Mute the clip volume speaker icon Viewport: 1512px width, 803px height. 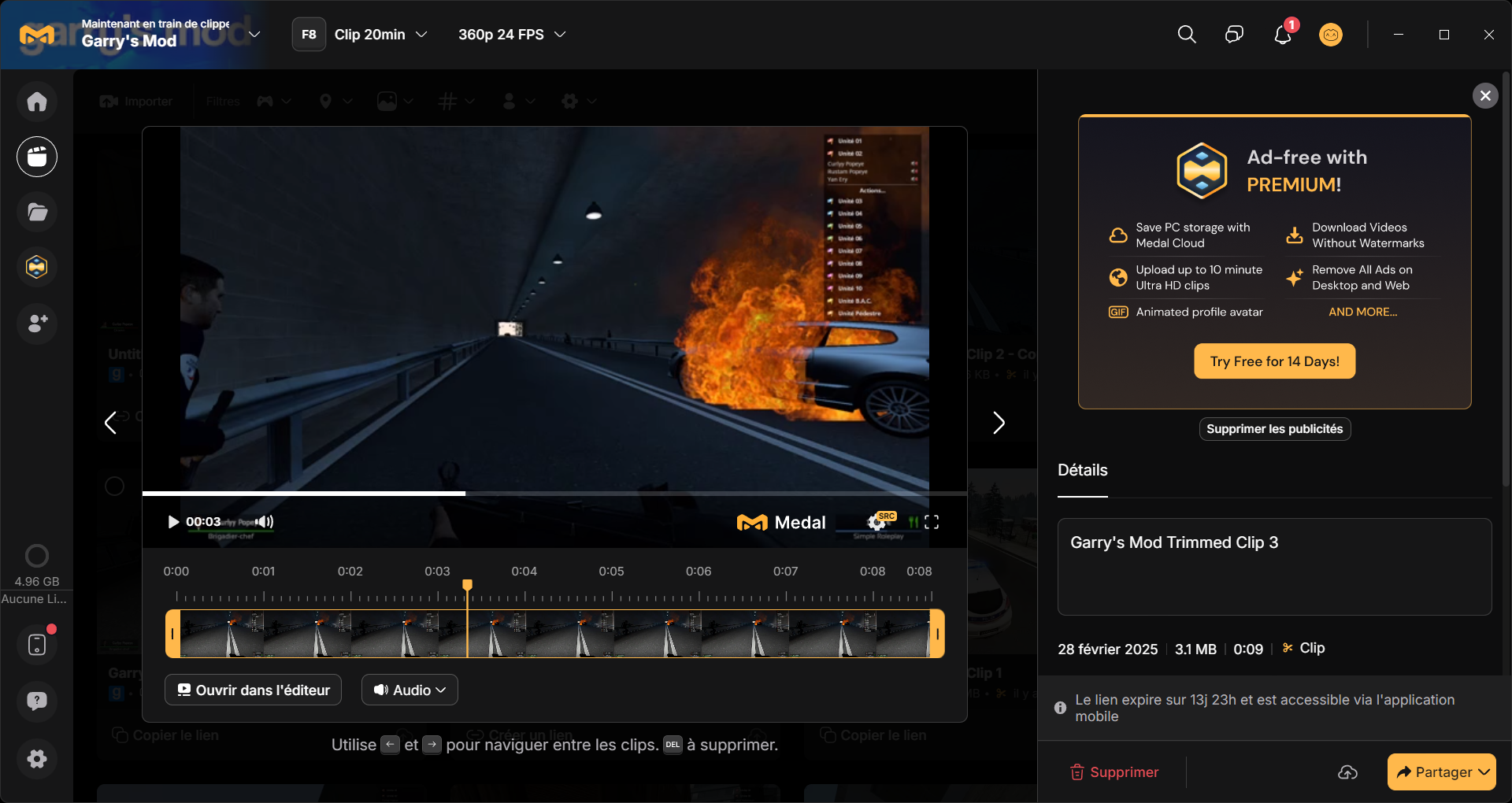(265, 522)
